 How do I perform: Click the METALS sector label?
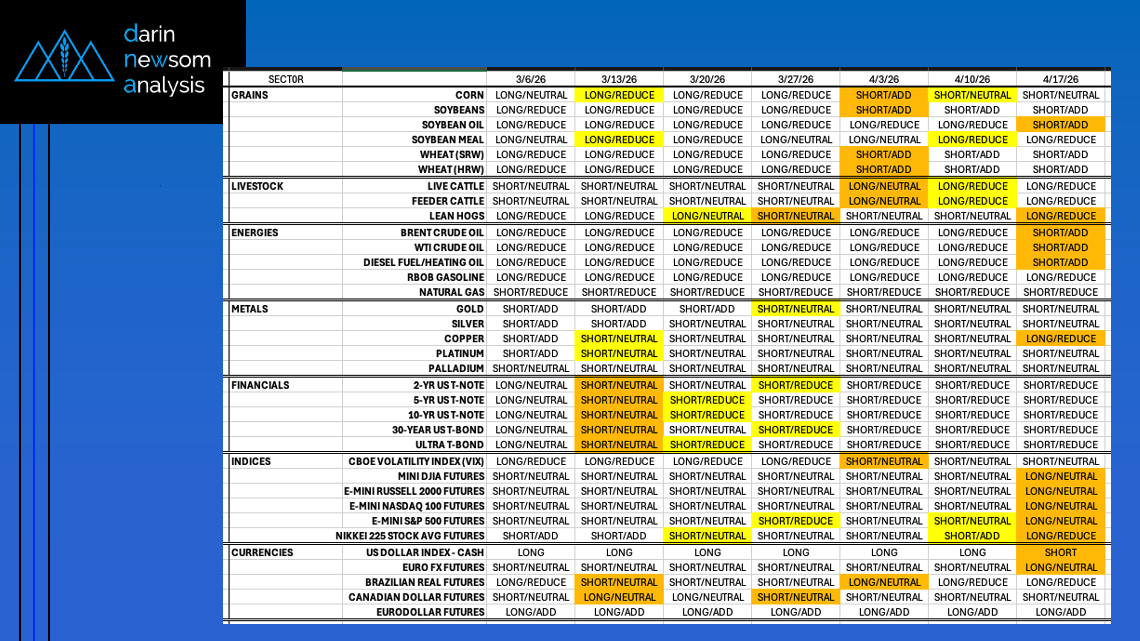click(x=249, y=309)
